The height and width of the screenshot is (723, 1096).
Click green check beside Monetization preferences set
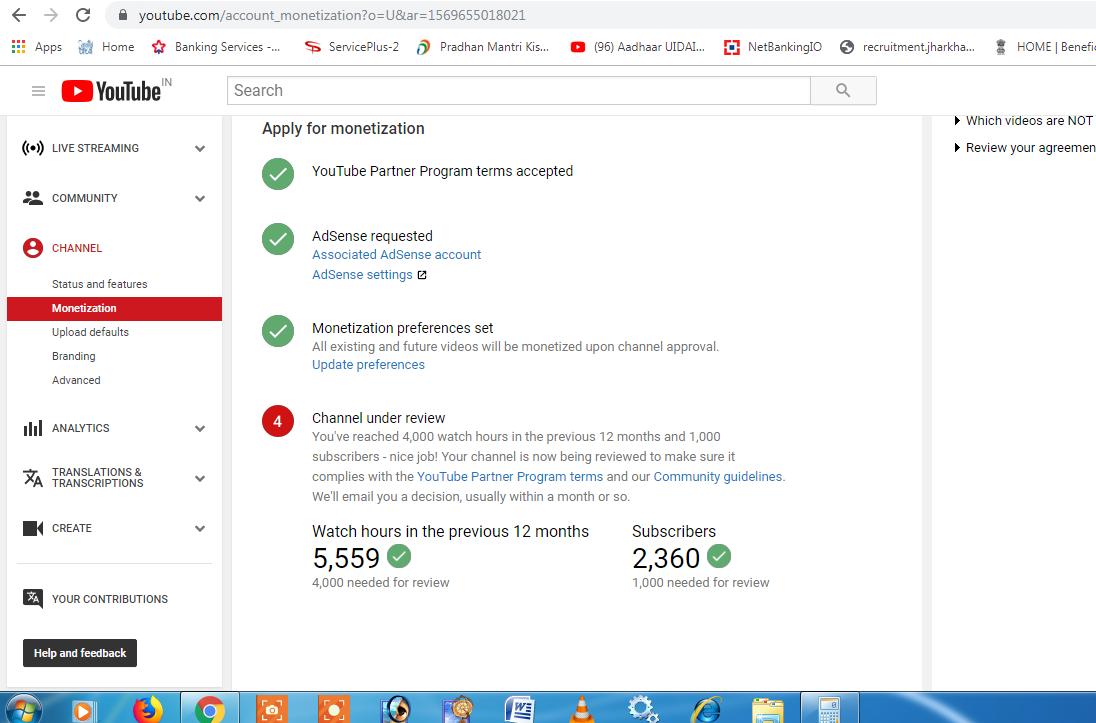pyautogui.click(x=277, y=331)
